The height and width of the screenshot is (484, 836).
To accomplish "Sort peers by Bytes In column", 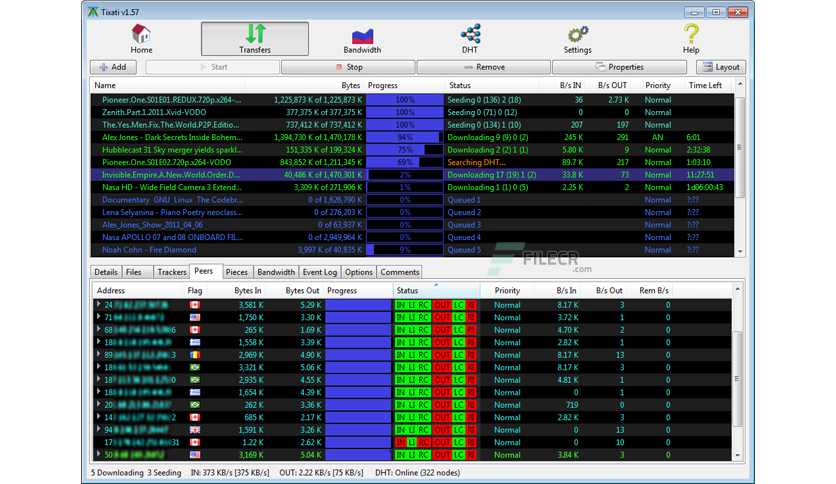I will [x=237, y=291].
